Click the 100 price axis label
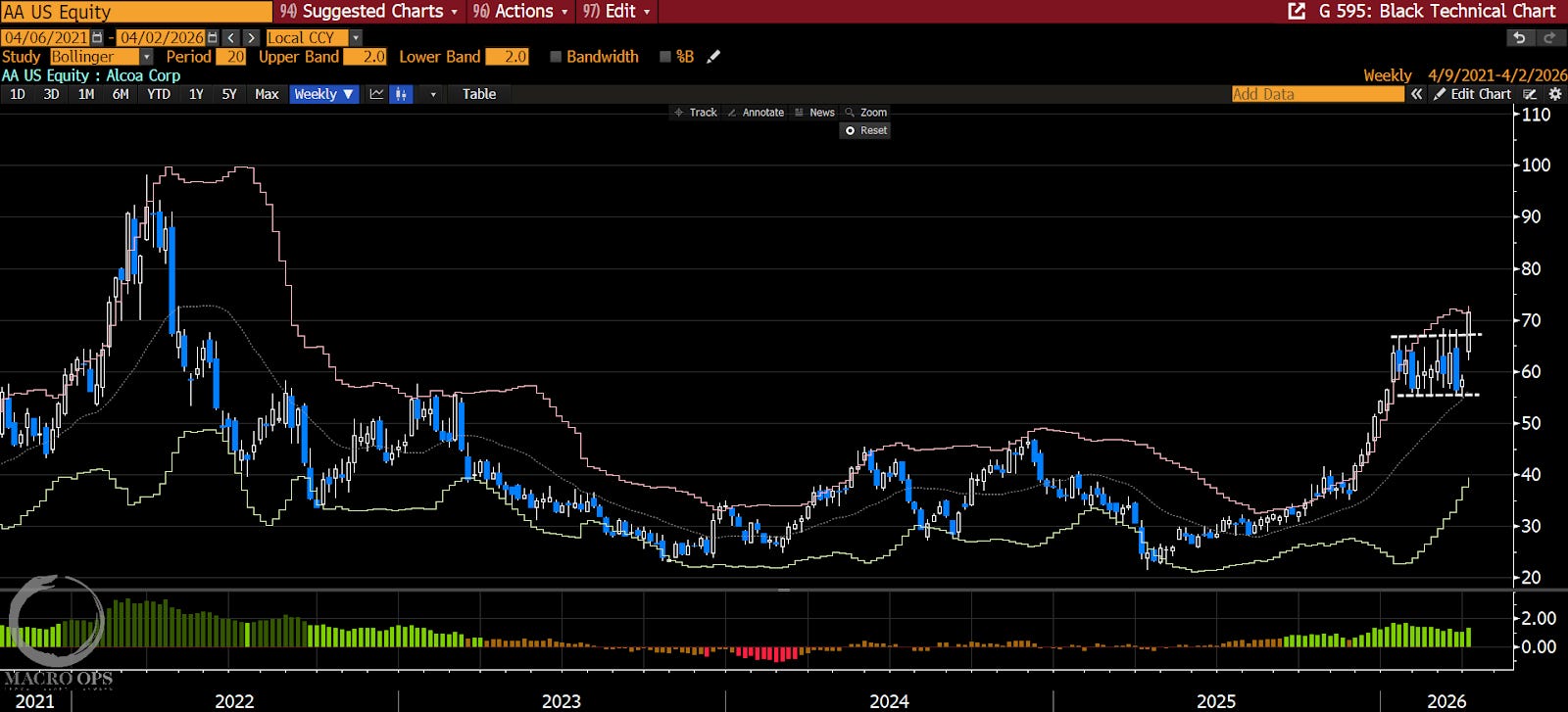Image resolution: width=1568 pixels, height=712 pixels. [1536, 165]
